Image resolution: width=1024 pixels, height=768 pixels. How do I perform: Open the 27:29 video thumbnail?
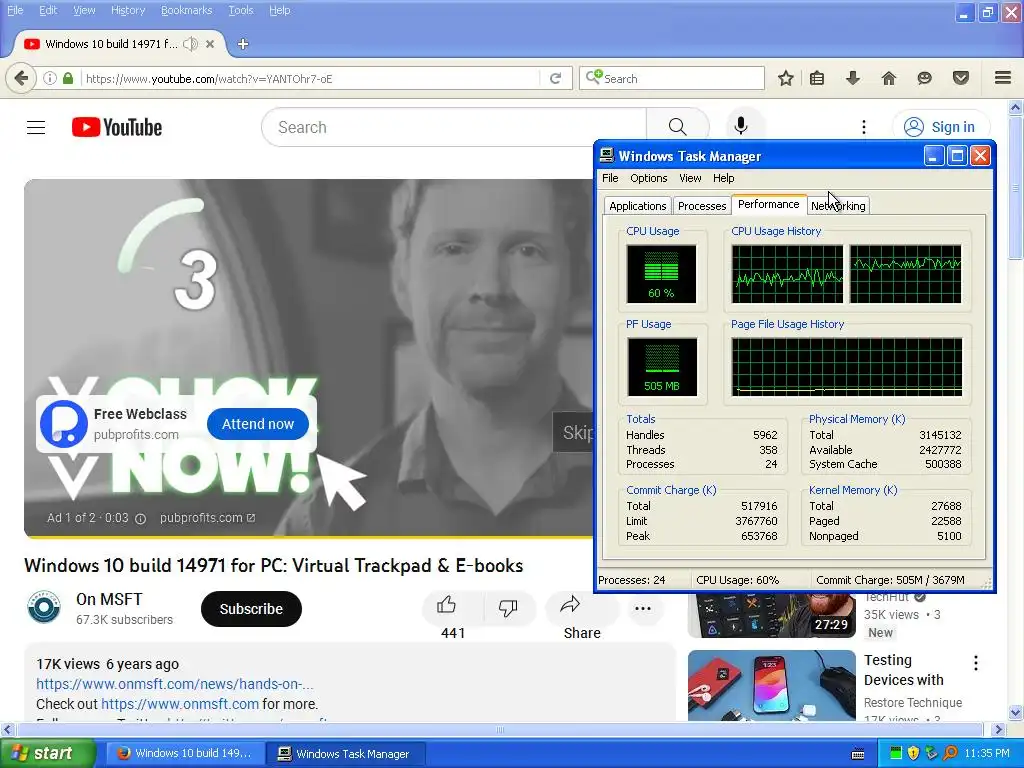(x=771, y=615)
